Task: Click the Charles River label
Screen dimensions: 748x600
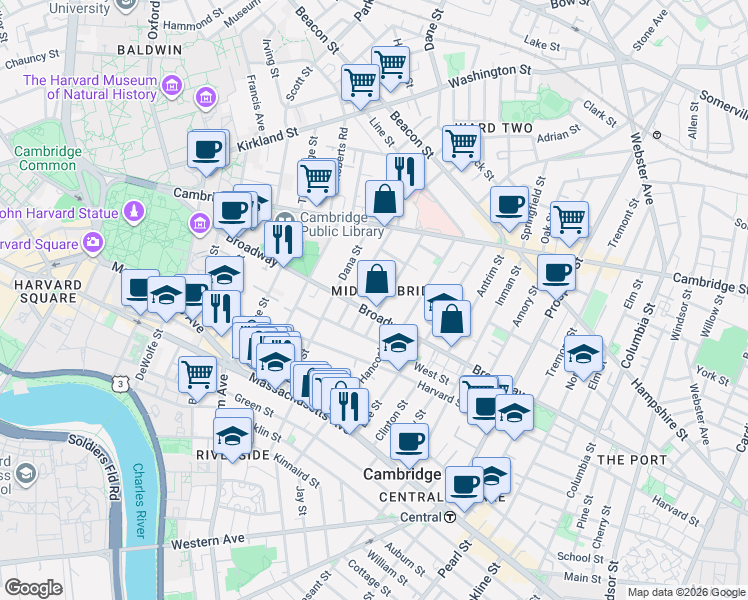Action: [x=139, y=500]
